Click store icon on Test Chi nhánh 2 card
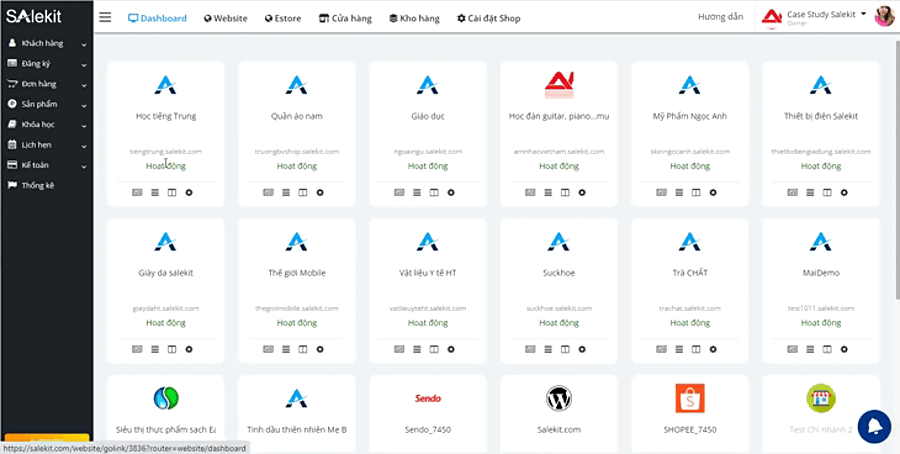The height and width of the screenshot is (454, 900). tap(821, 398)
